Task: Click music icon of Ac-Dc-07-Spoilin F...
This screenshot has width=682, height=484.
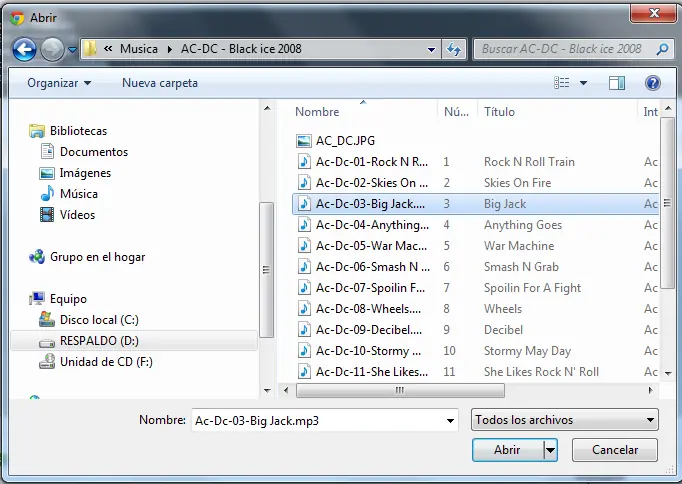Action: coord(304,287)
